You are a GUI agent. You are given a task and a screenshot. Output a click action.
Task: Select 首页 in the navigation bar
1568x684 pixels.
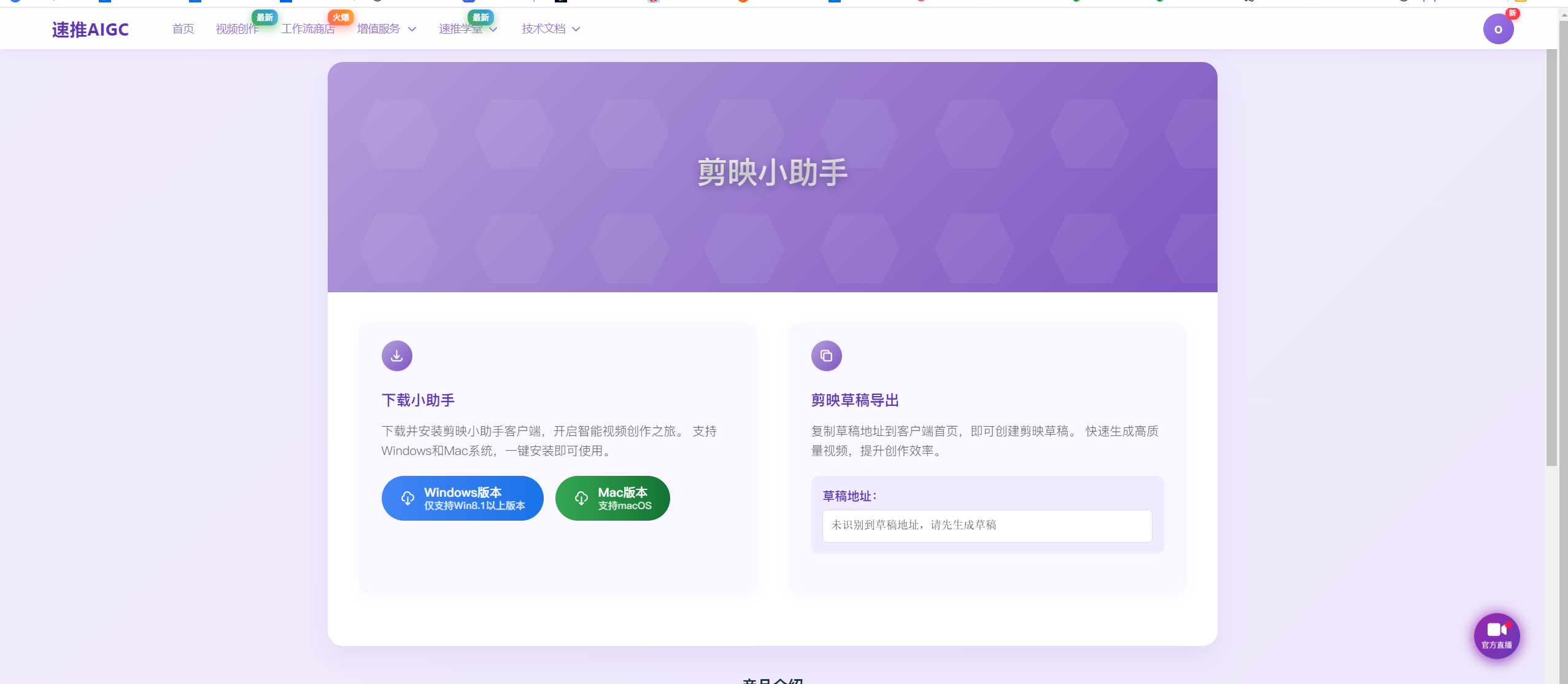(182, 28)
